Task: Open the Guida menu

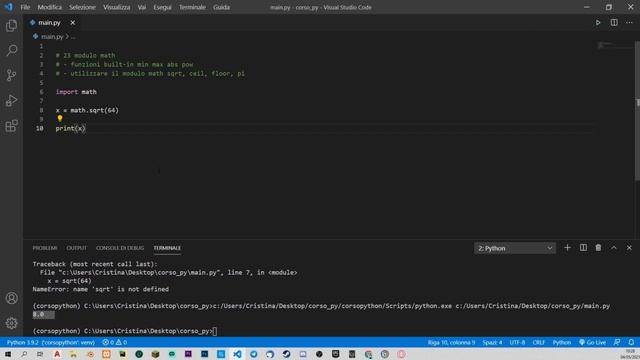Action: point(221,7)
